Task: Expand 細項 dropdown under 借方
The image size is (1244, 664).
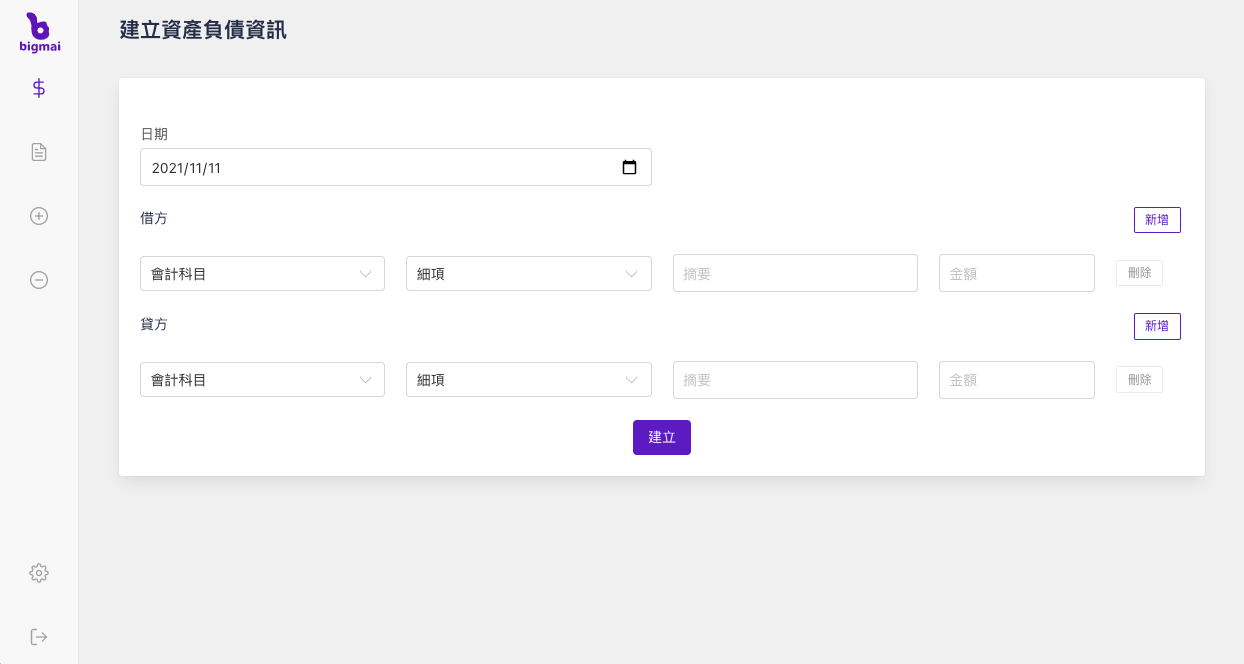Action: [528, 273]
